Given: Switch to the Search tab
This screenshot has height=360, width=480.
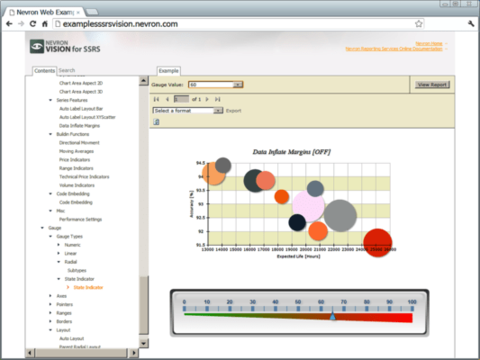Looking at the screenshot, I should 67,70.
